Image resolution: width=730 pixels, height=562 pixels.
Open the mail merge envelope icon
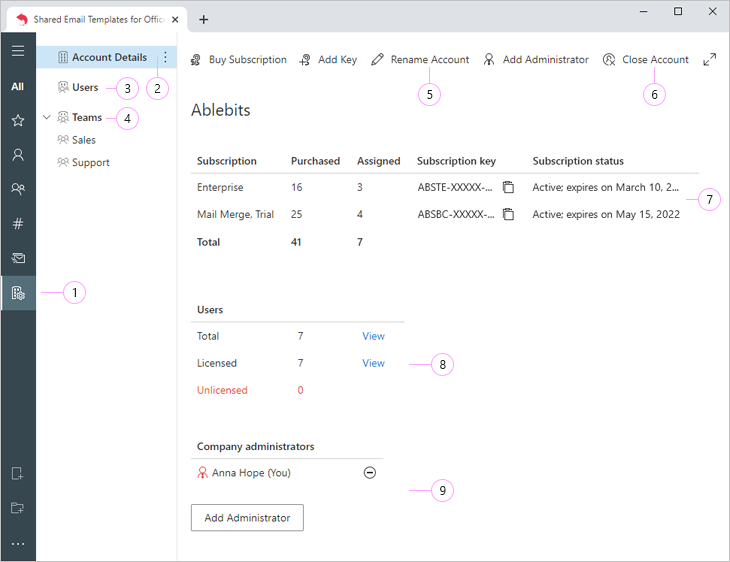18,258
